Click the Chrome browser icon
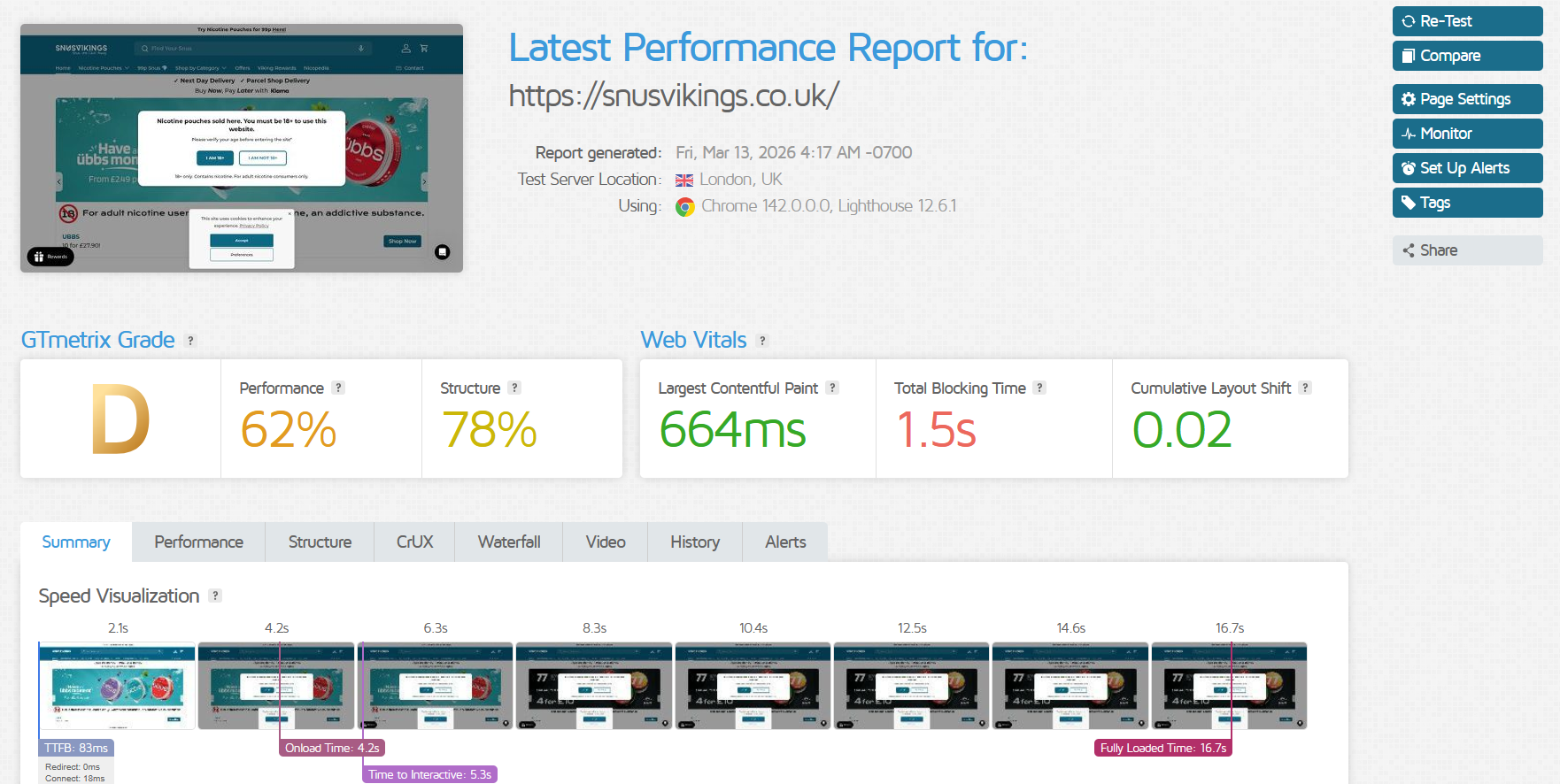Viewport: 1560px width, 784px height. (685, 207)
